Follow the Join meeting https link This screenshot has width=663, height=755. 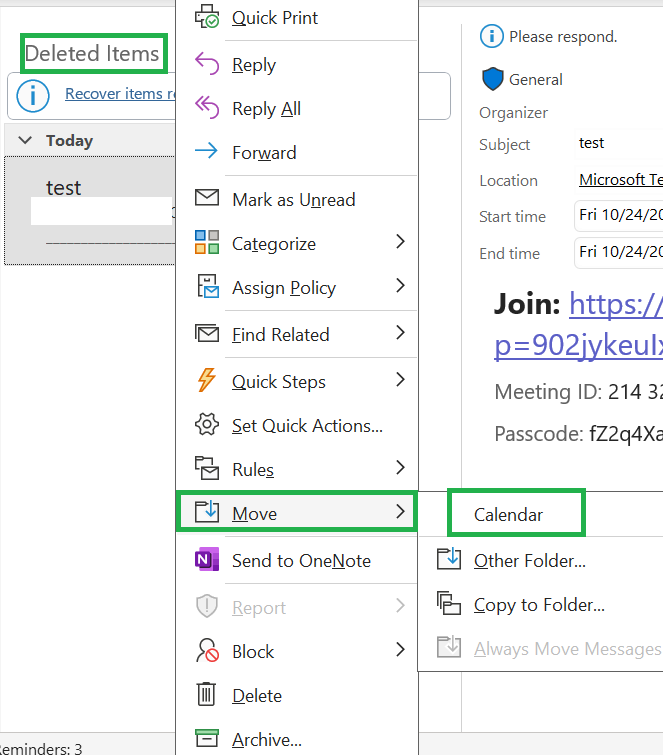tap(616, 304)
